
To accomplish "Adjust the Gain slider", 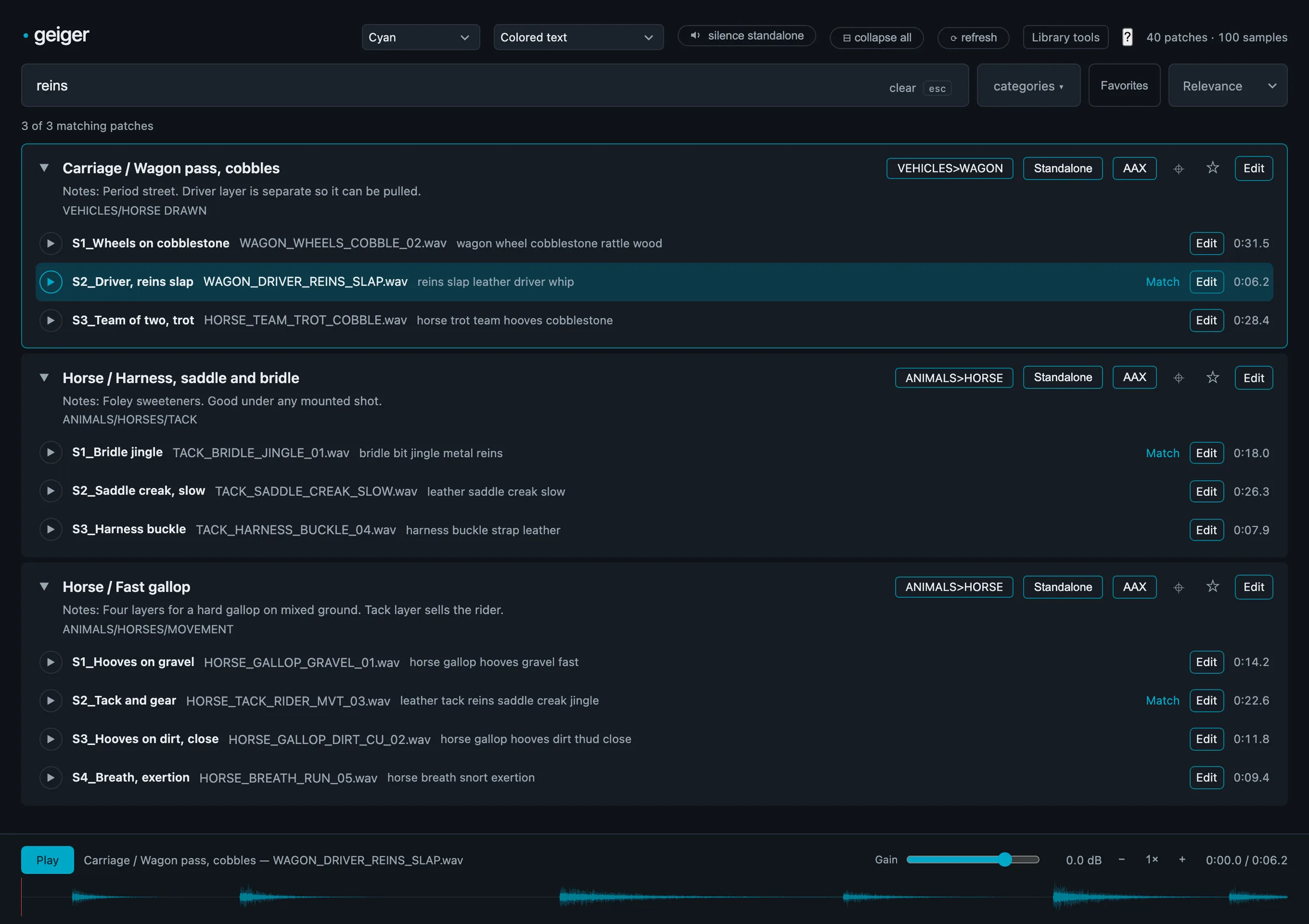I will (x=972, y=860).
